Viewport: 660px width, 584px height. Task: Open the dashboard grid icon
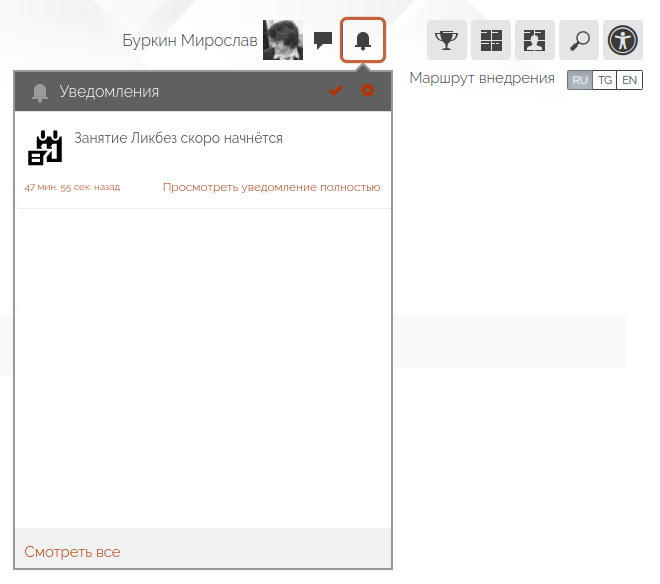click(x=491, y=40)
